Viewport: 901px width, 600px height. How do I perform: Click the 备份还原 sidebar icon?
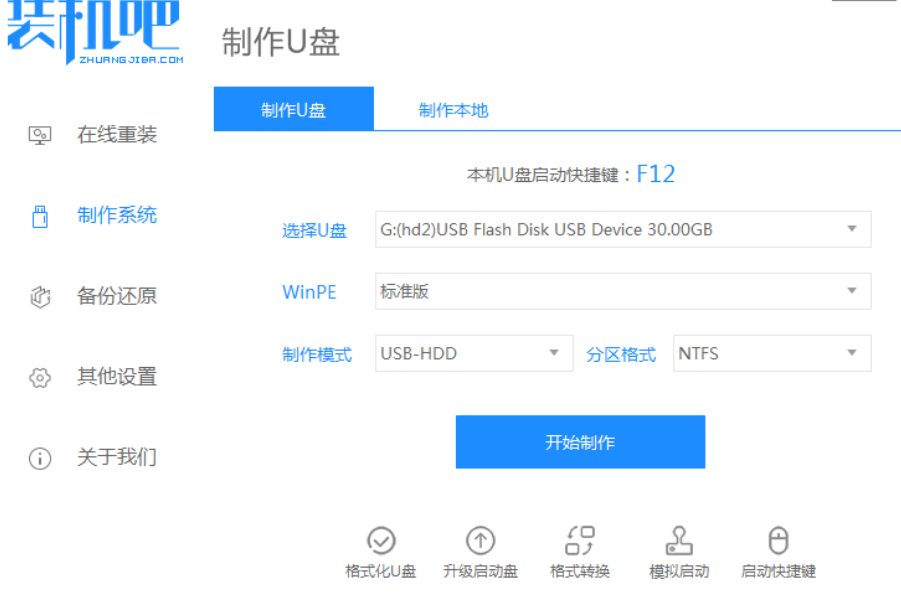pos(40,297)
